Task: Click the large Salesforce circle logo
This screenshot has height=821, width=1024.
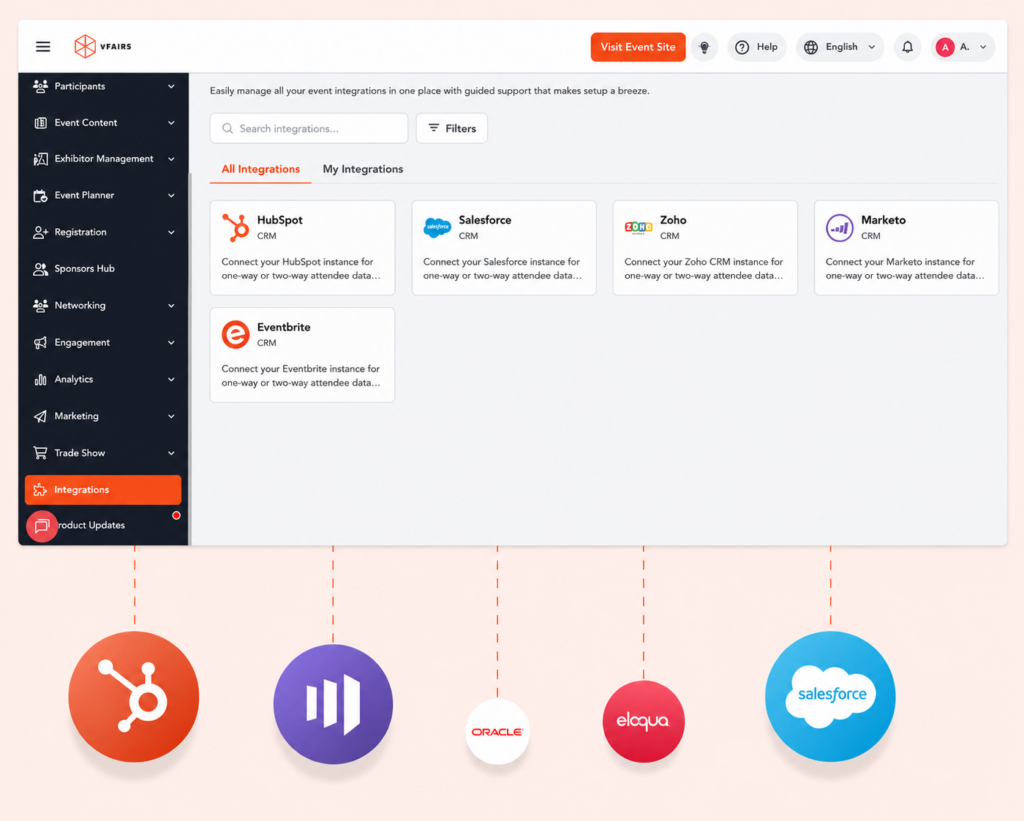Action: tap(830, 696)
